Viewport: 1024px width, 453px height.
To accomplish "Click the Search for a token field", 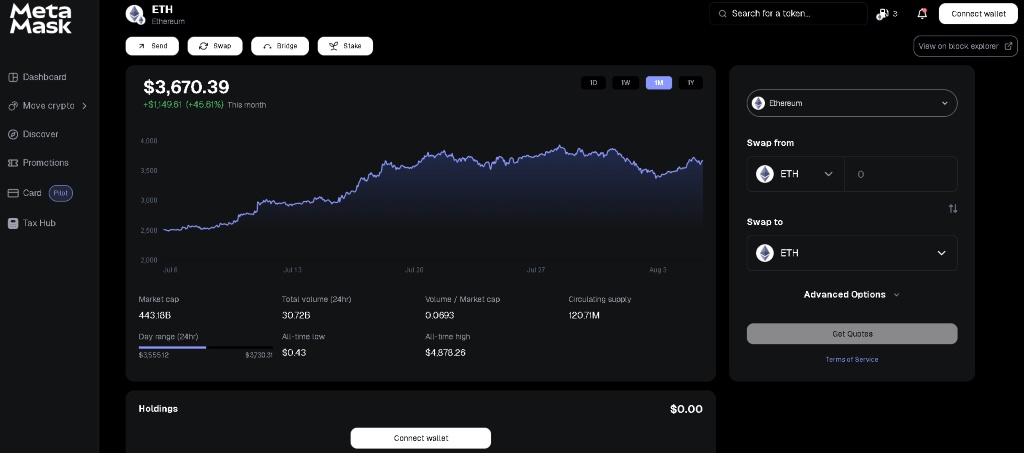I will (x=788, y=14).
